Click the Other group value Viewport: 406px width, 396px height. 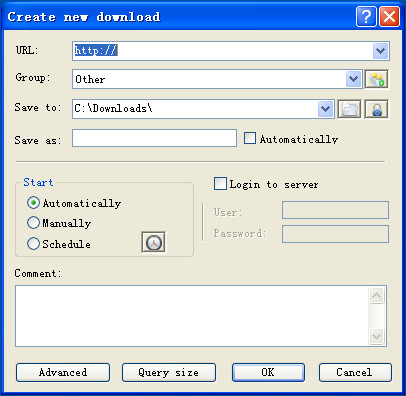(90, 79)
